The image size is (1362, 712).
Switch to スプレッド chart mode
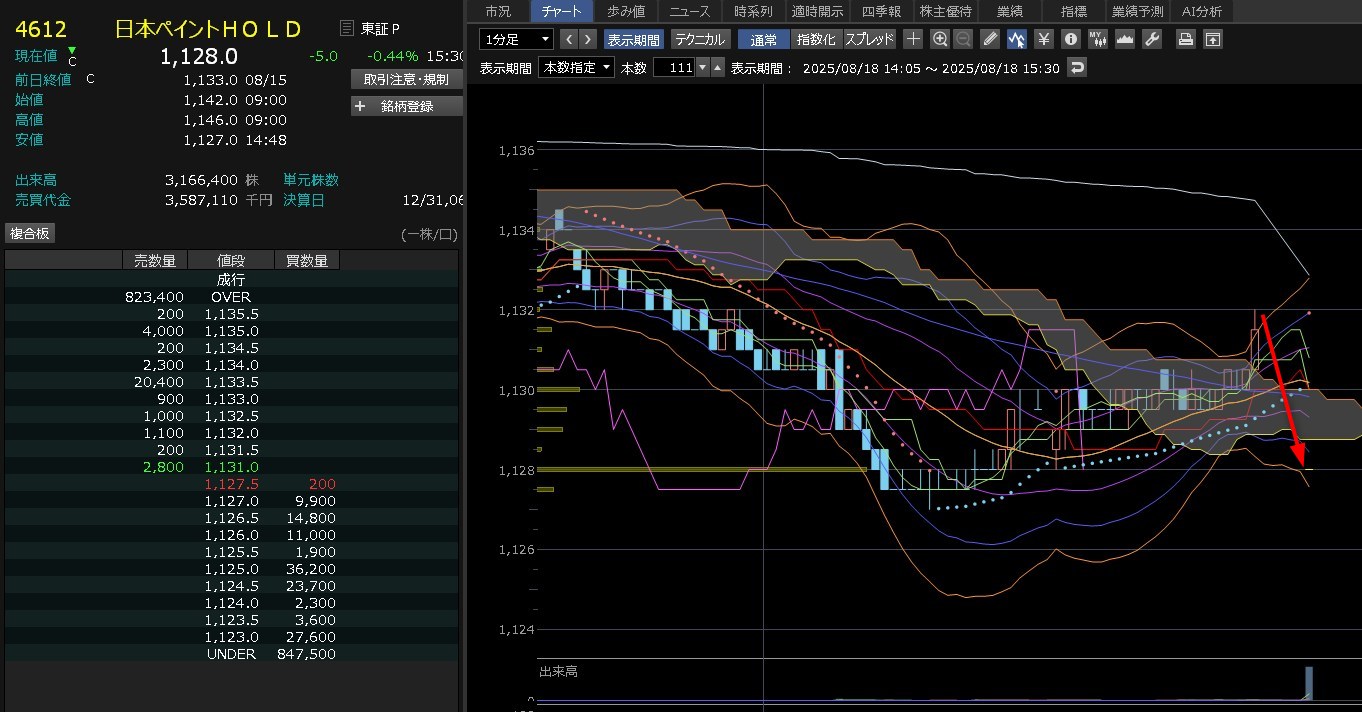tap(869, 39)
